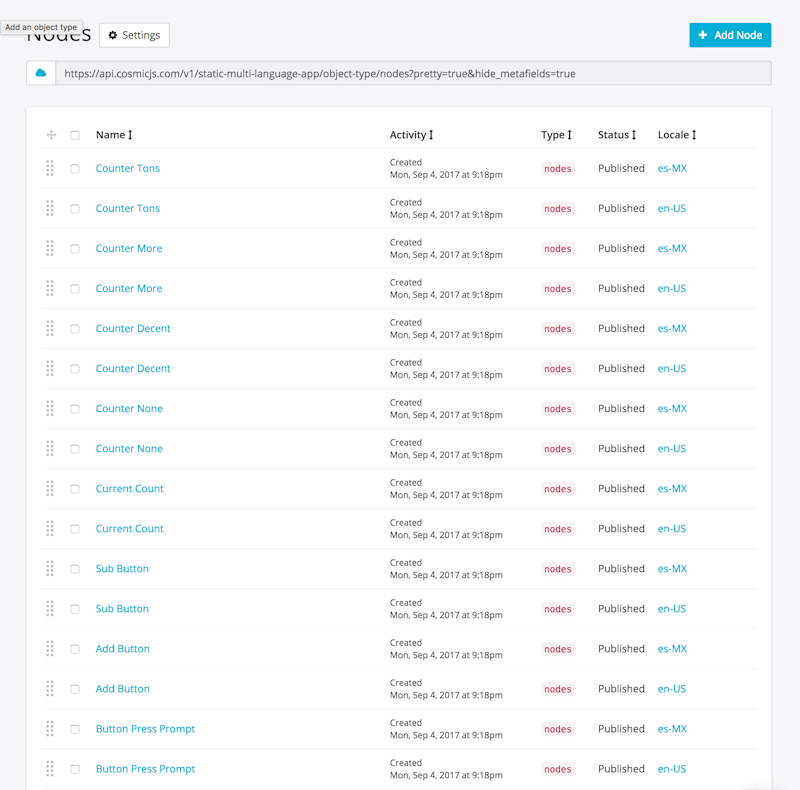Sort the table by Name column

(x=114, y=135)
